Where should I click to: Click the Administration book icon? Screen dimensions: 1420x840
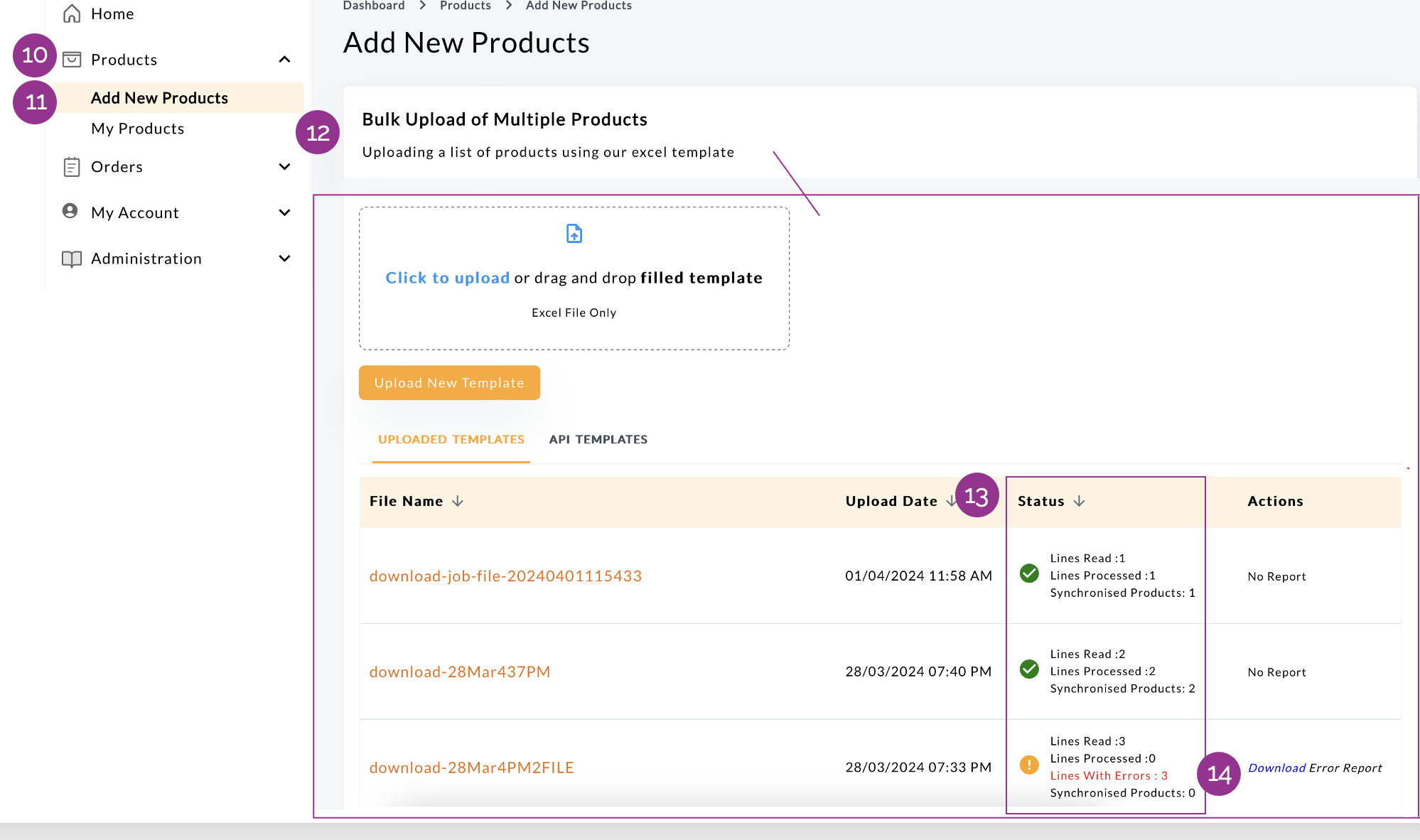pyautogui.click(x=71, y=259)
